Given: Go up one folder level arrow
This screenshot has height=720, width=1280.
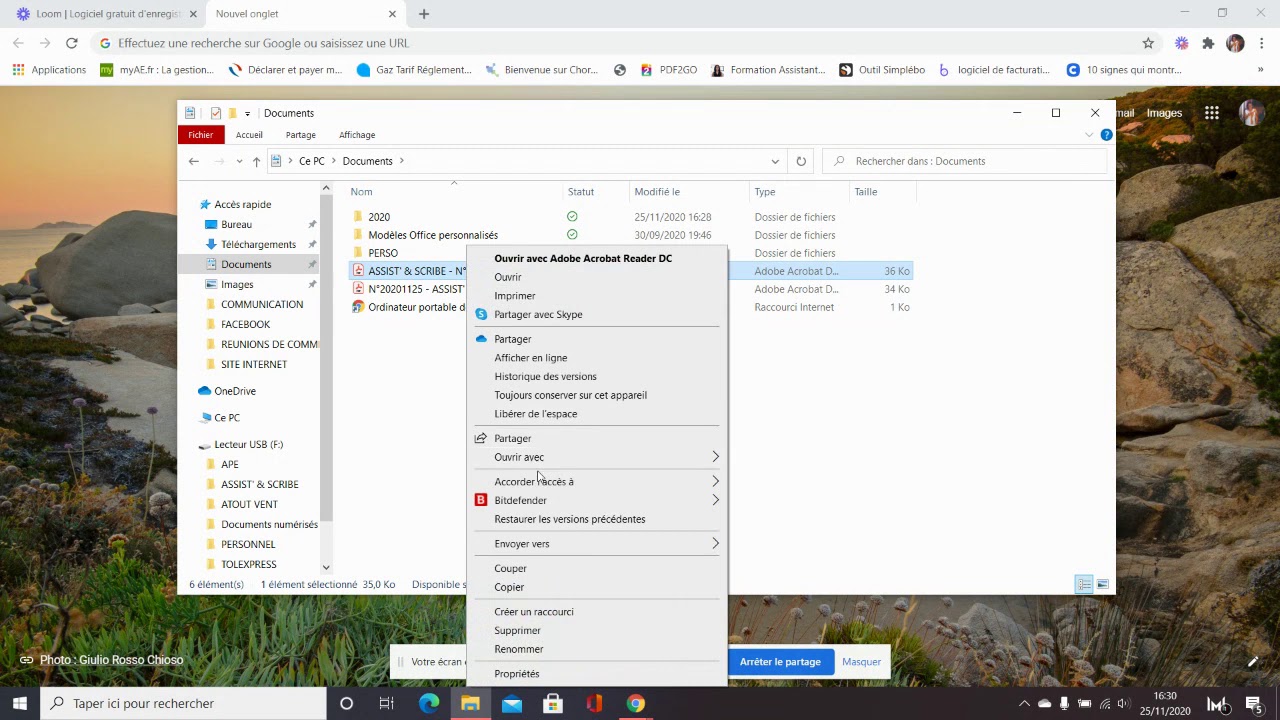Looking at the screenshot, I should tap(256, 161).
